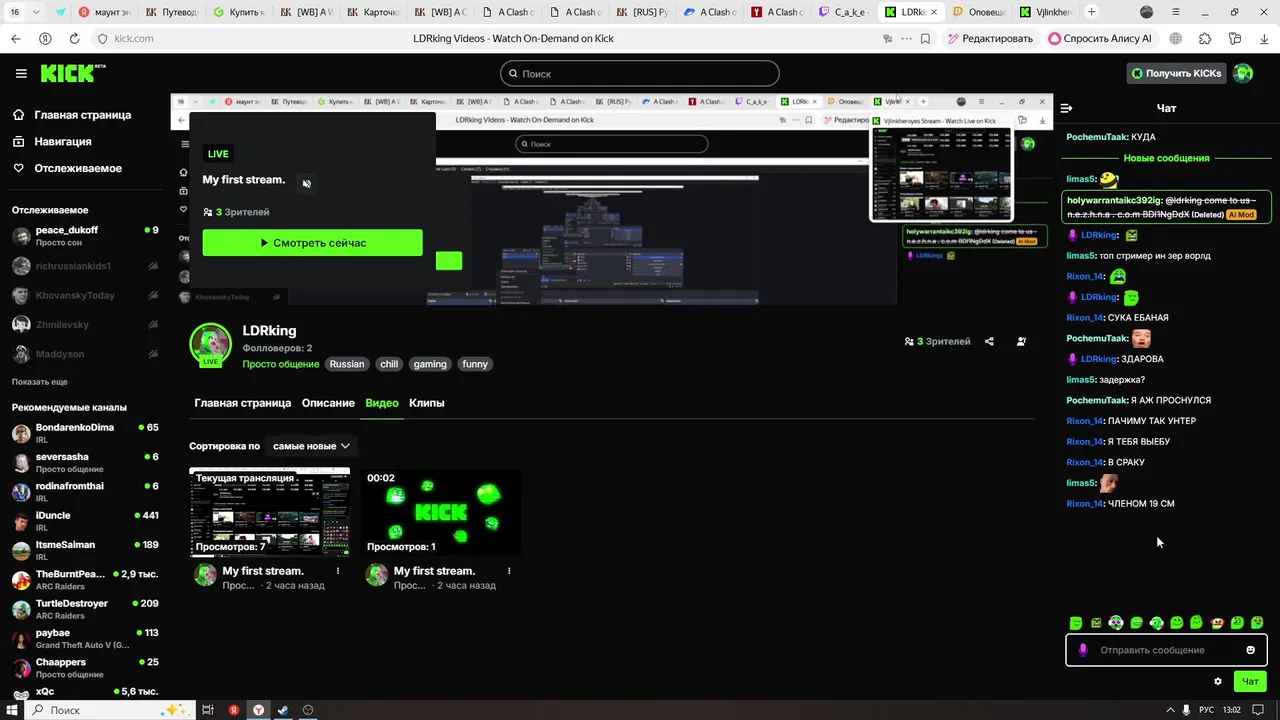Insert the headphones emote with purple eyes
The height and width of the screenshot is (720, 1280).
tap(1116, 623)
